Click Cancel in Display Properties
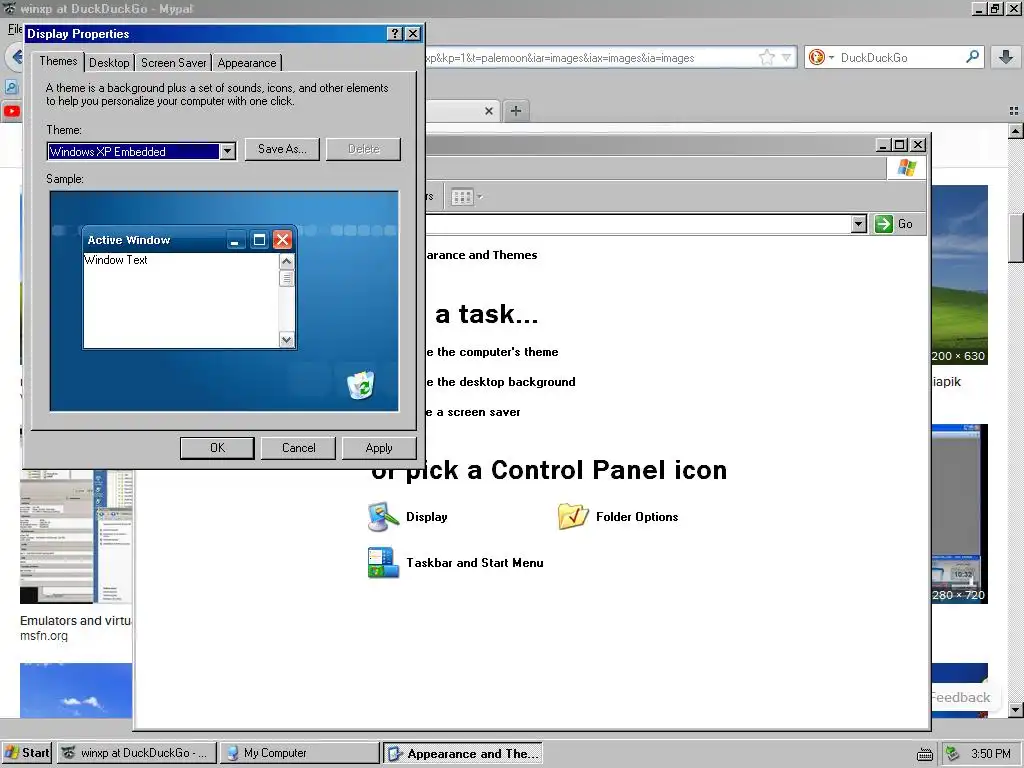 click(298, 448)
